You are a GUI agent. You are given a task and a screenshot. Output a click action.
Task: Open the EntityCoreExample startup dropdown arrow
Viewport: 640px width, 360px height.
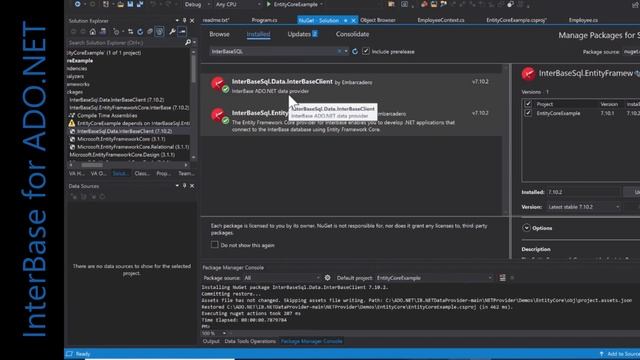click(322, 4)
